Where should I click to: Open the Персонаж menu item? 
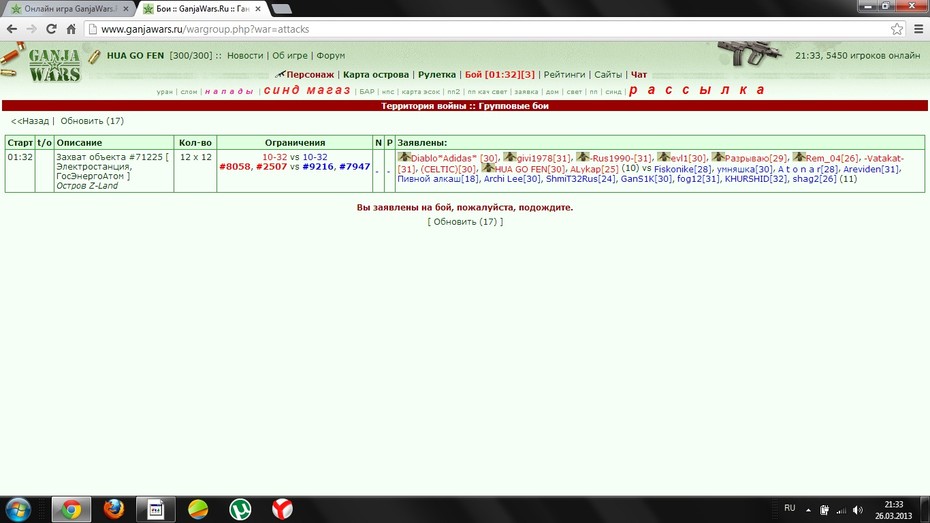[310, 75]
